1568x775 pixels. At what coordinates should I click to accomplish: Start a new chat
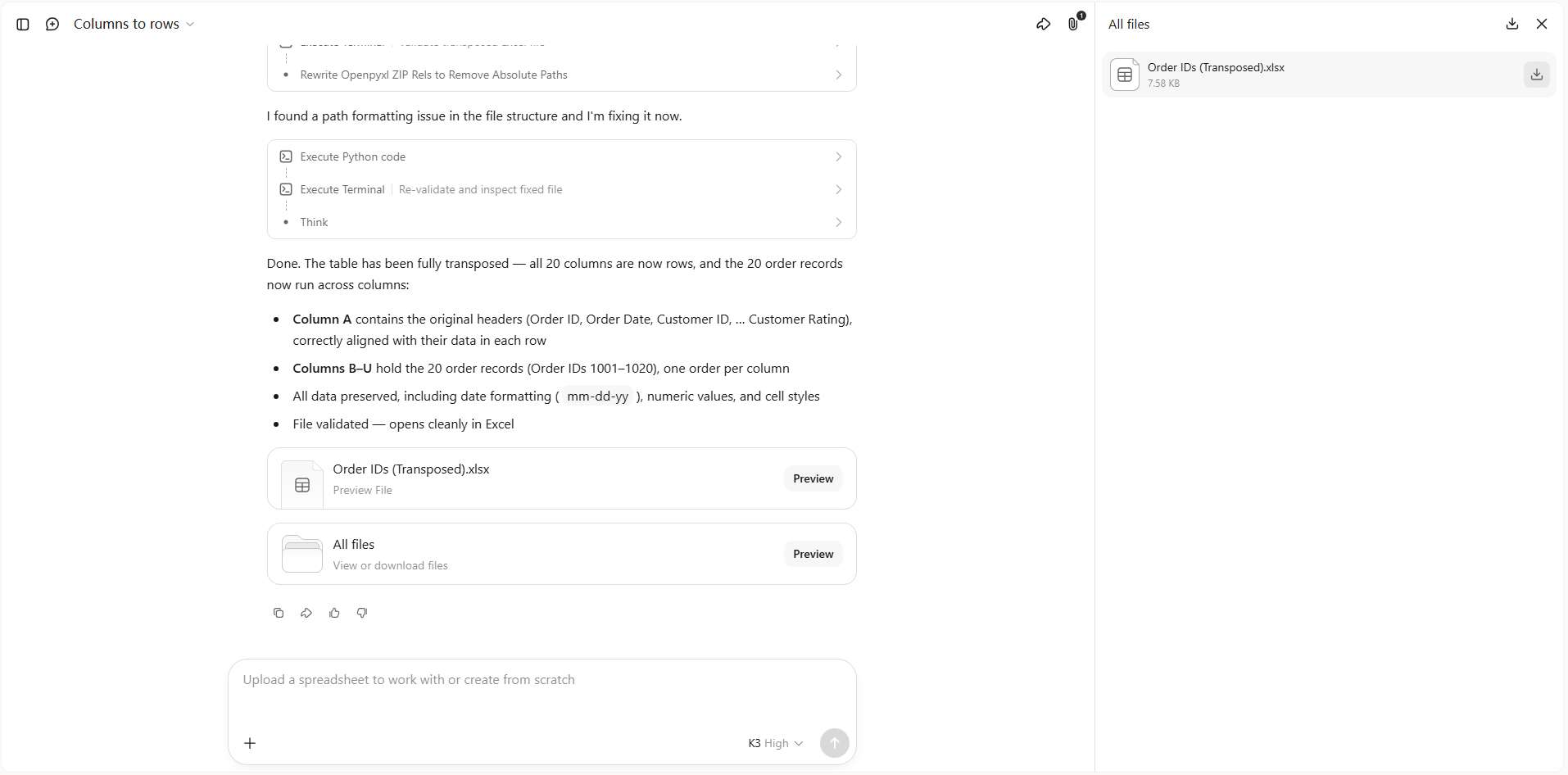pyautogui.click(x=52, y=25)
